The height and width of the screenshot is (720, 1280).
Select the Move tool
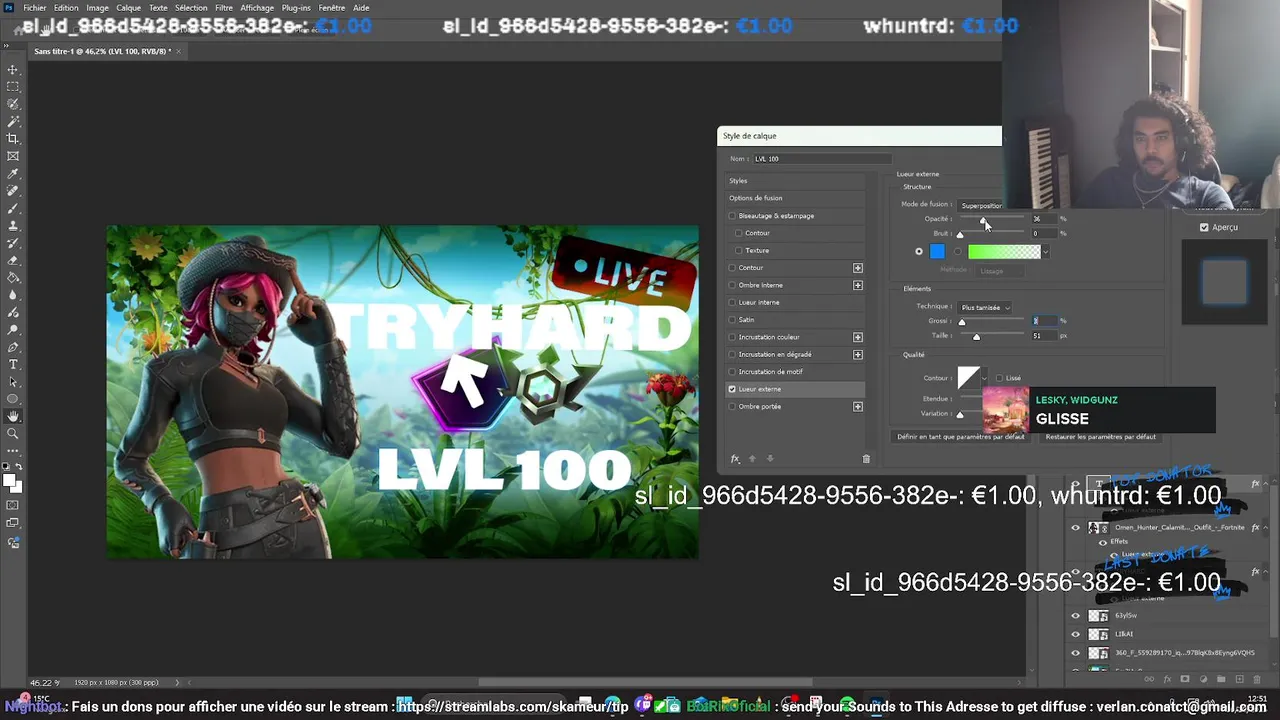[13, 70]
